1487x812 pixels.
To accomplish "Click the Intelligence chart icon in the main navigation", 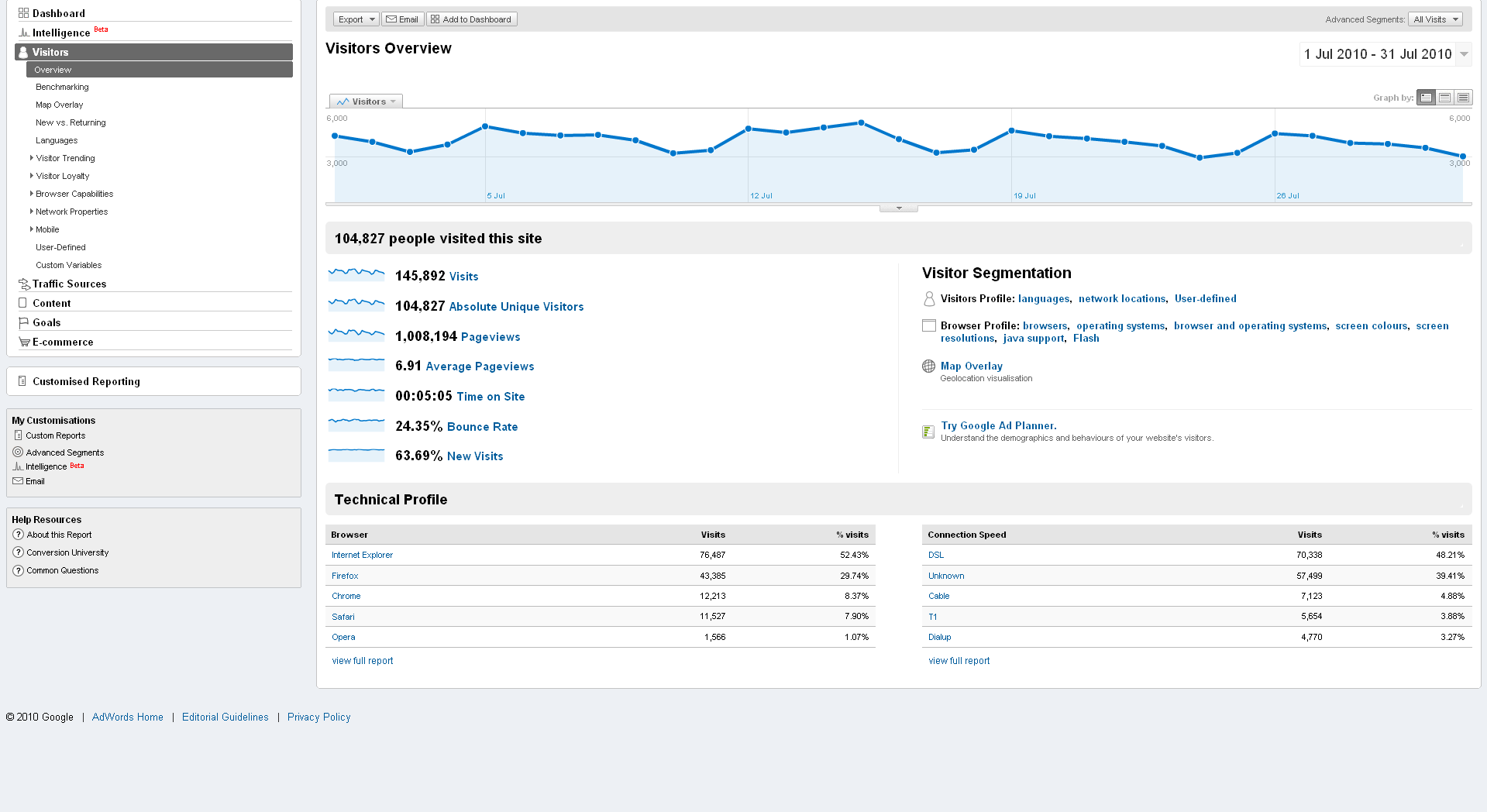I will [x=24, y=33].
